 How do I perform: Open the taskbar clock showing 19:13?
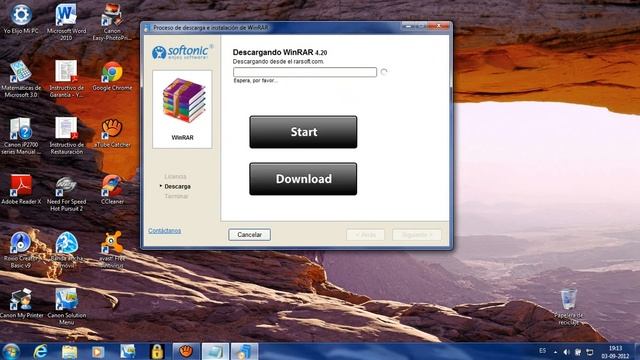point(615,352)
